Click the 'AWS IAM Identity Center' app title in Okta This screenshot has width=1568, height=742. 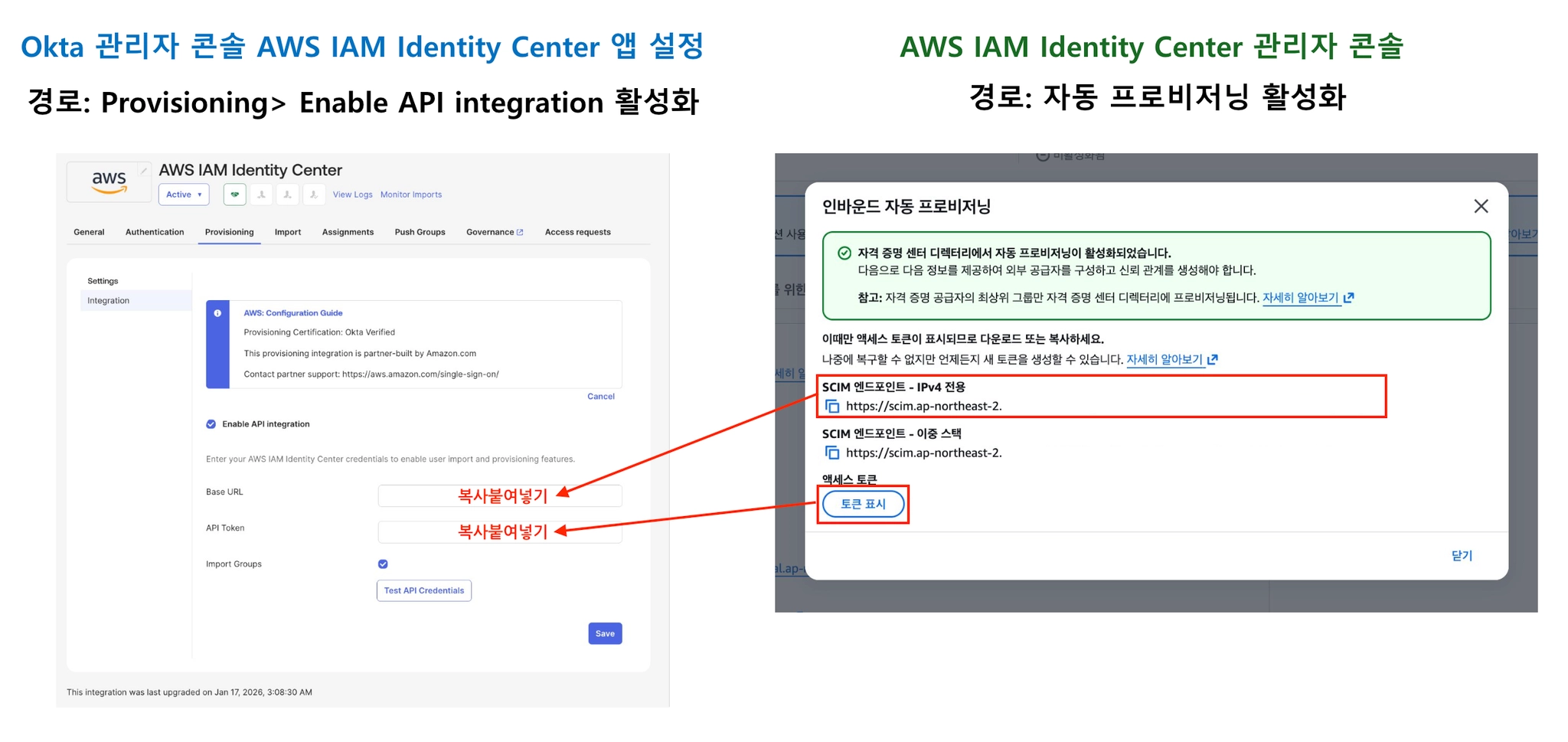pos(250,170)
